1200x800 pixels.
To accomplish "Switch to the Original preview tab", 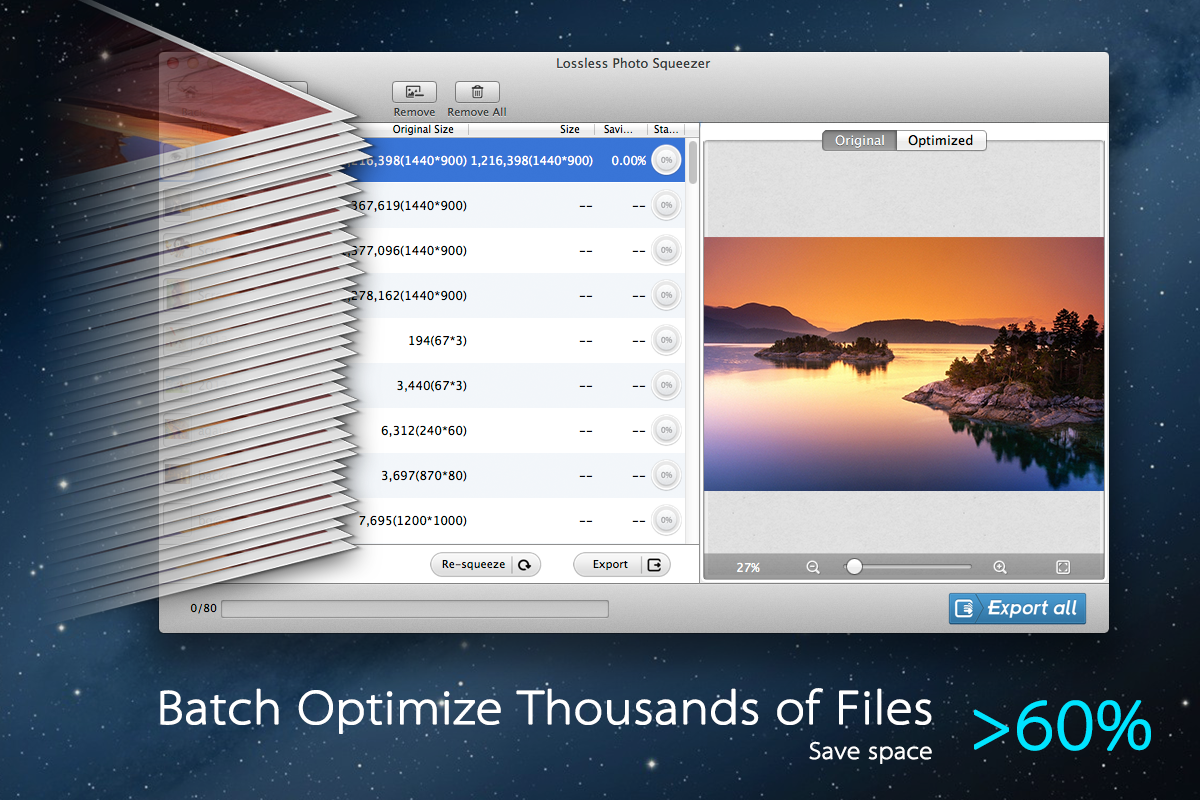I will point(859,141).
